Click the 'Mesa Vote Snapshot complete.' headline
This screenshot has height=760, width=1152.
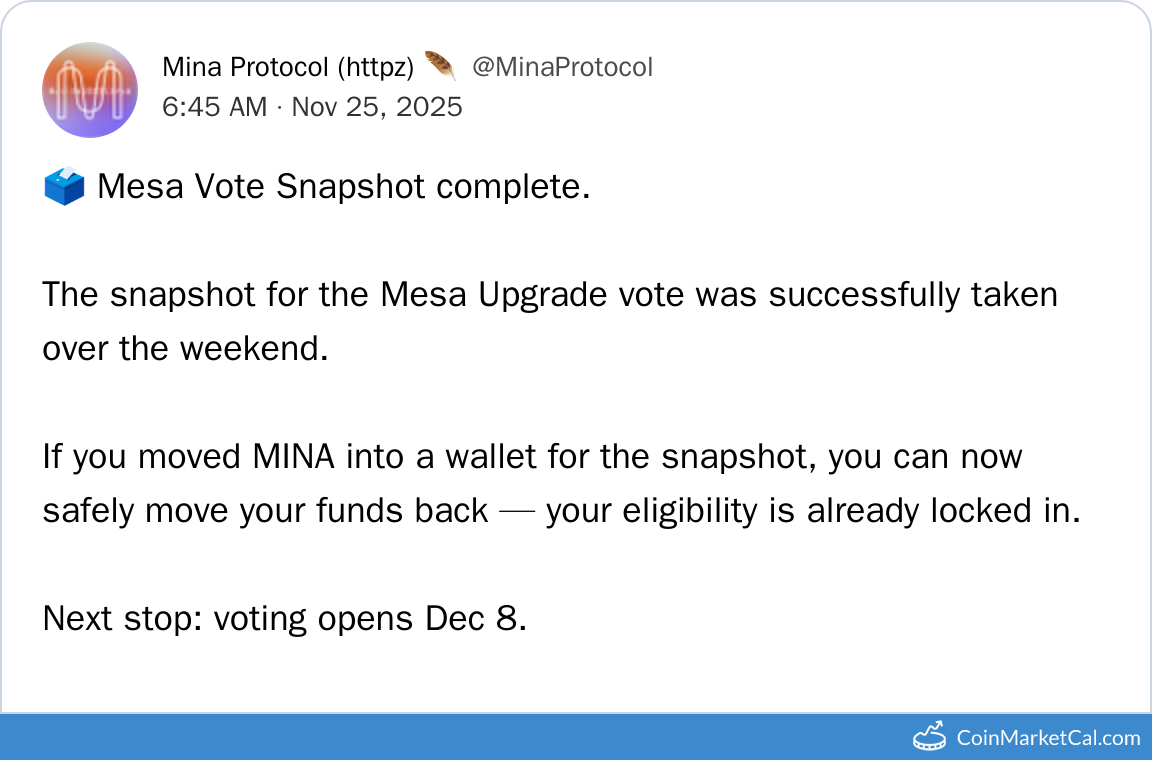(x=343, y=187)
